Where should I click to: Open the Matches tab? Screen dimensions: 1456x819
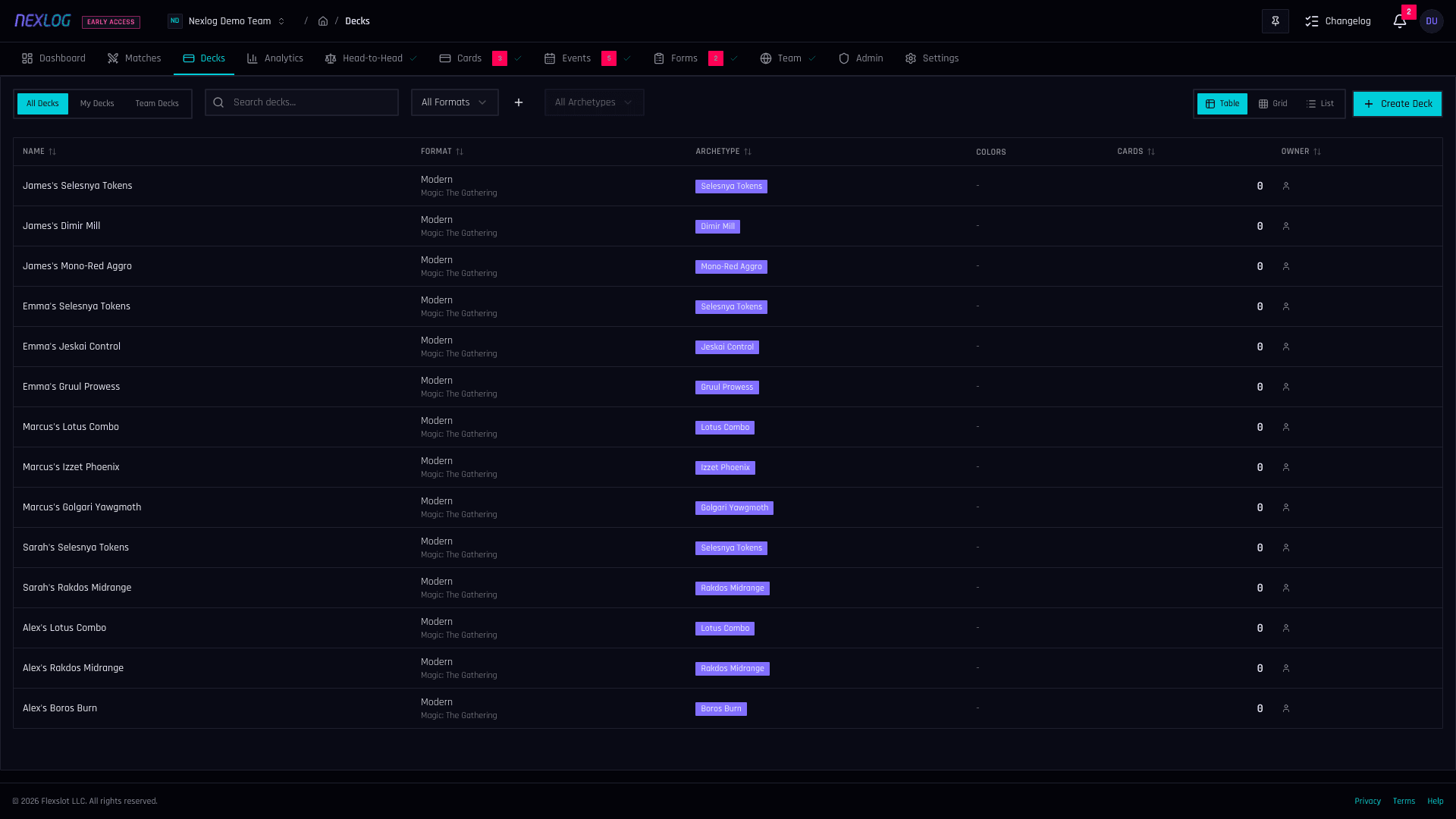134,58
